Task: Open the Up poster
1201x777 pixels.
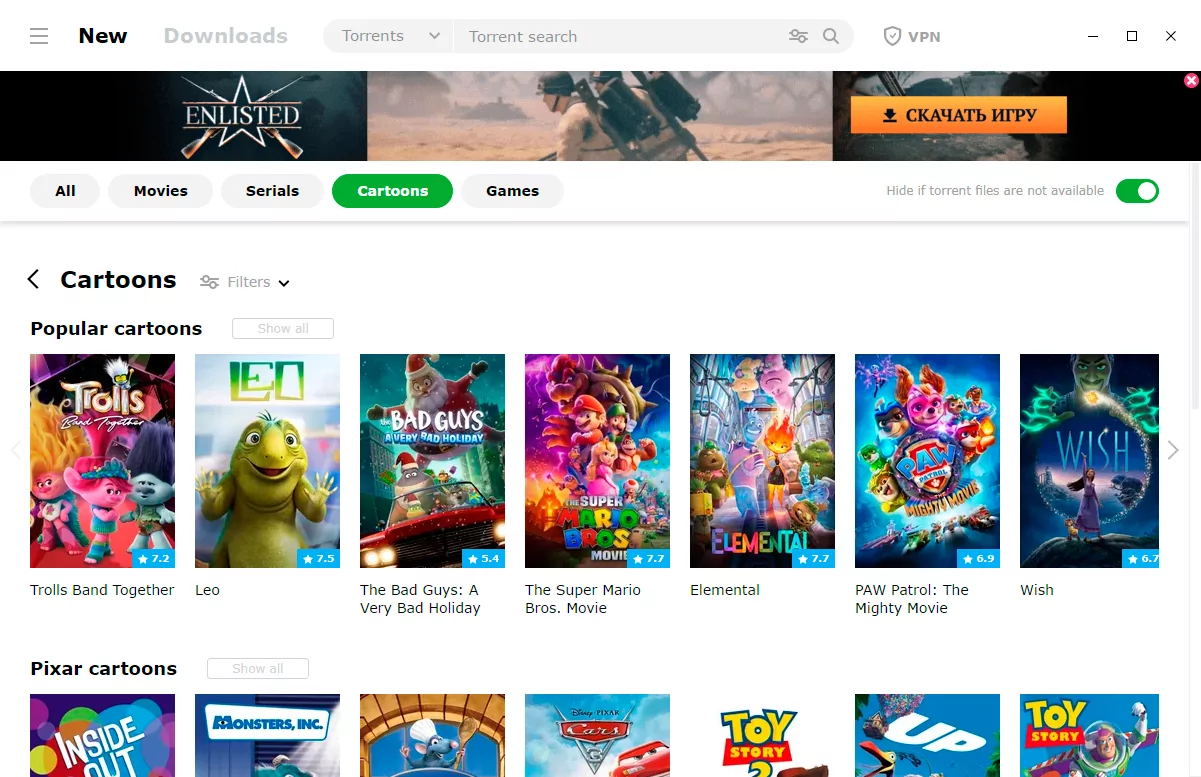Action: point(927,735)
